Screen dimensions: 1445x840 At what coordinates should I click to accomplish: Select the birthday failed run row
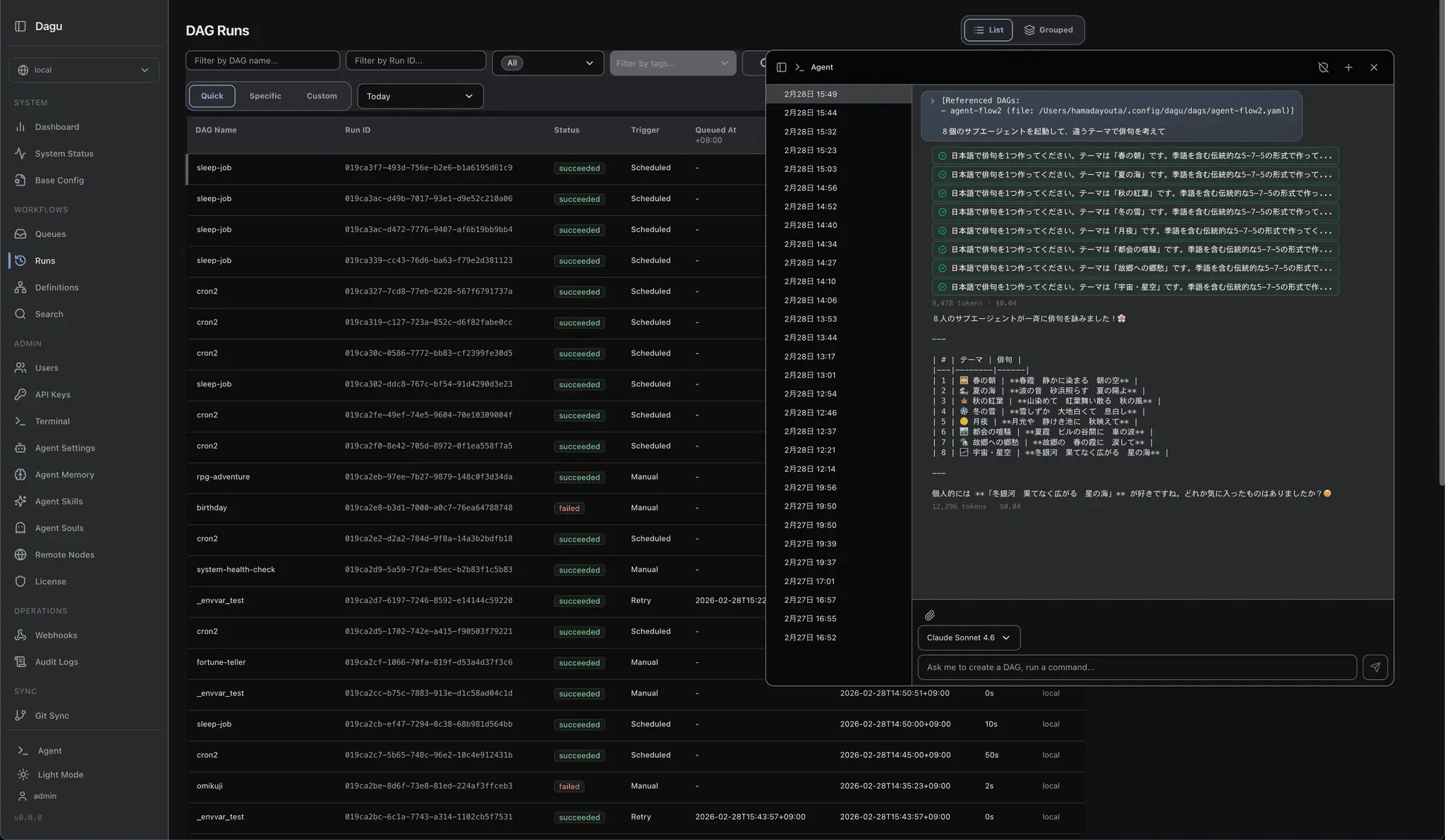[476, 509]
